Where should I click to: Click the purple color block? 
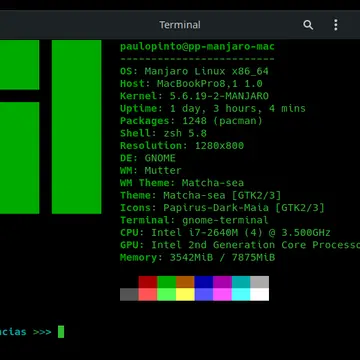pos(222,282)
